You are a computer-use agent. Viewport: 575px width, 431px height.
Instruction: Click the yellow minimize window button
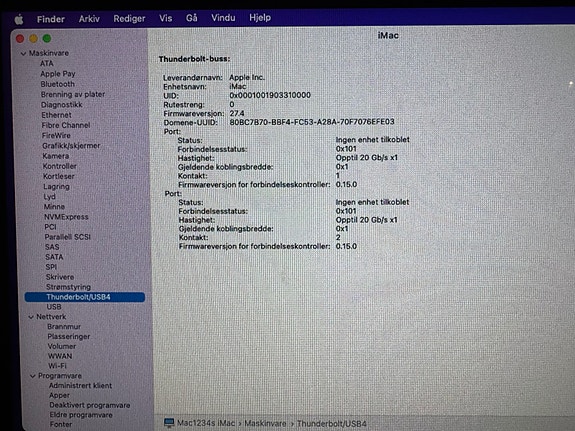coord(33,38)
